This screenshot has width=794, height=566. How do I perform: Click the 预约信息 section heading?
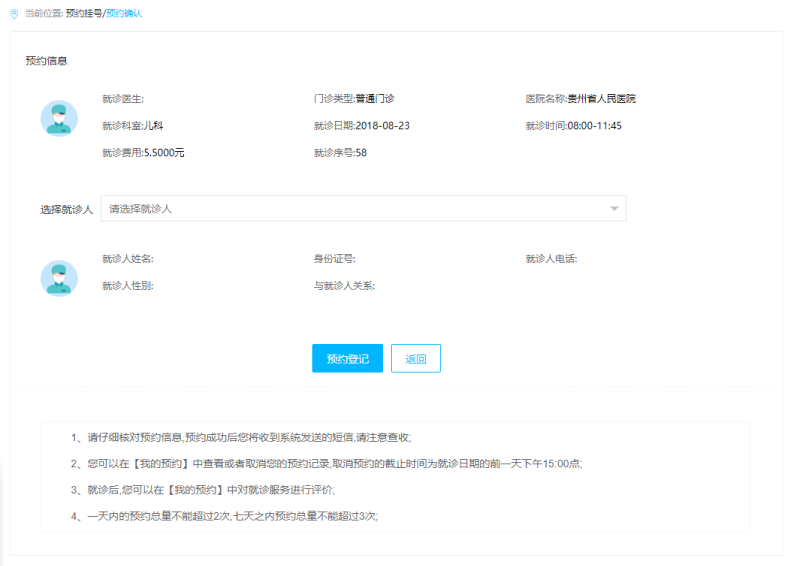tap(47, 61)
